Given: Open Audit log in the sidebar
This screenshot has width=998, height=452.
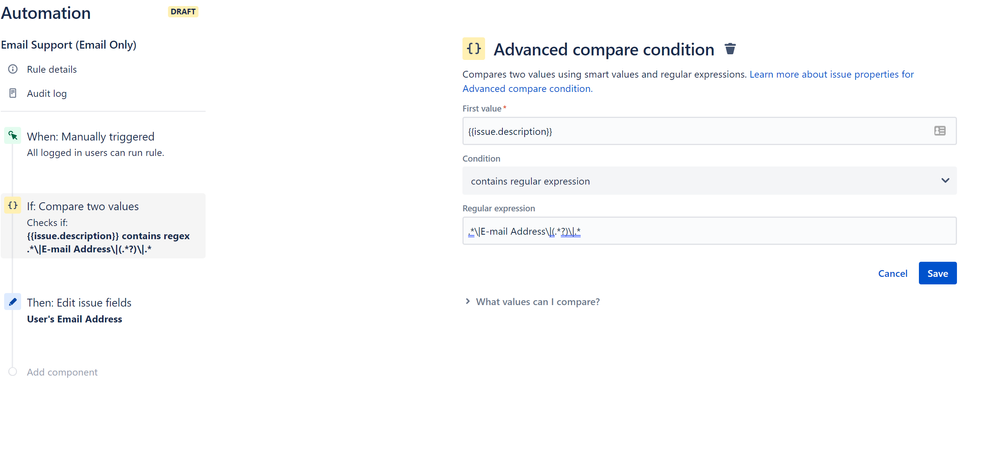Looking at the screenshot, I should [x=46, y=93].
